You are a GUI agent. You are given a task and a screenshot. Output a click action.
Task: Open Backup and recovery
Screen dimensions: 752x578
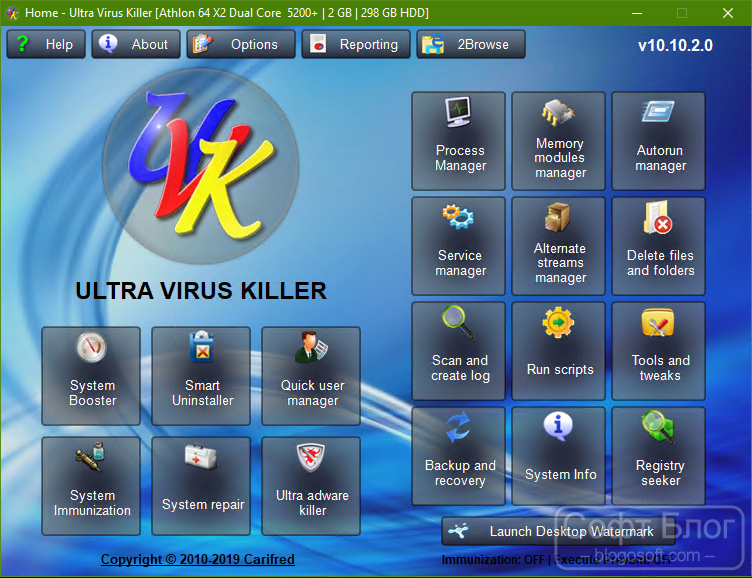click(458, 456)
